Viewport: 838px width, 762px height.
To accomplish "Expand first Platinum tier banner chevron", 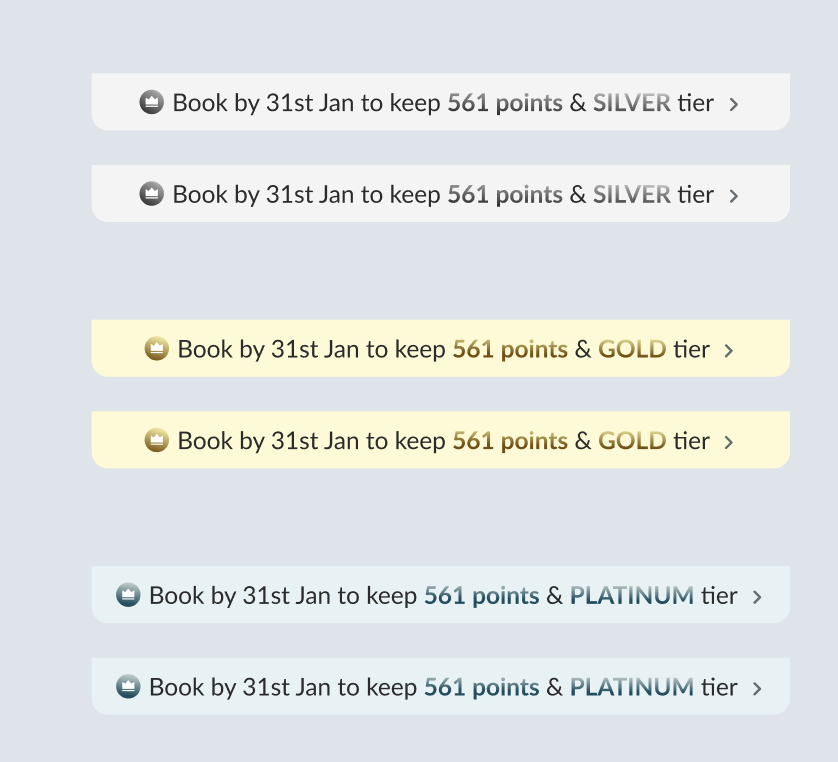I will pos(757,597).
